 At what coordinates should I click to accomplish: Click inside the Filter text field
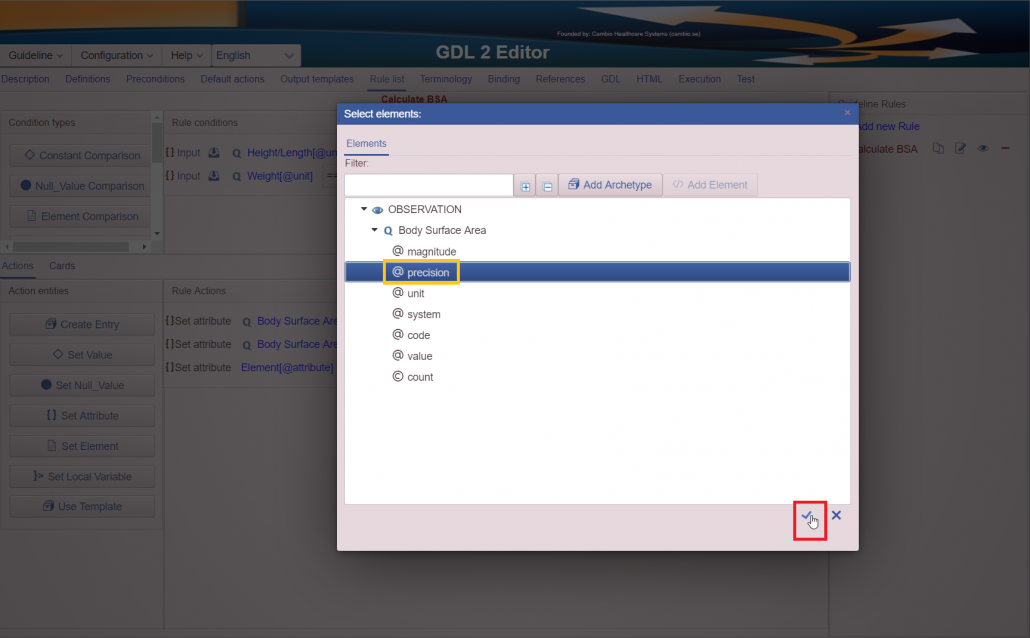(428, 185)
